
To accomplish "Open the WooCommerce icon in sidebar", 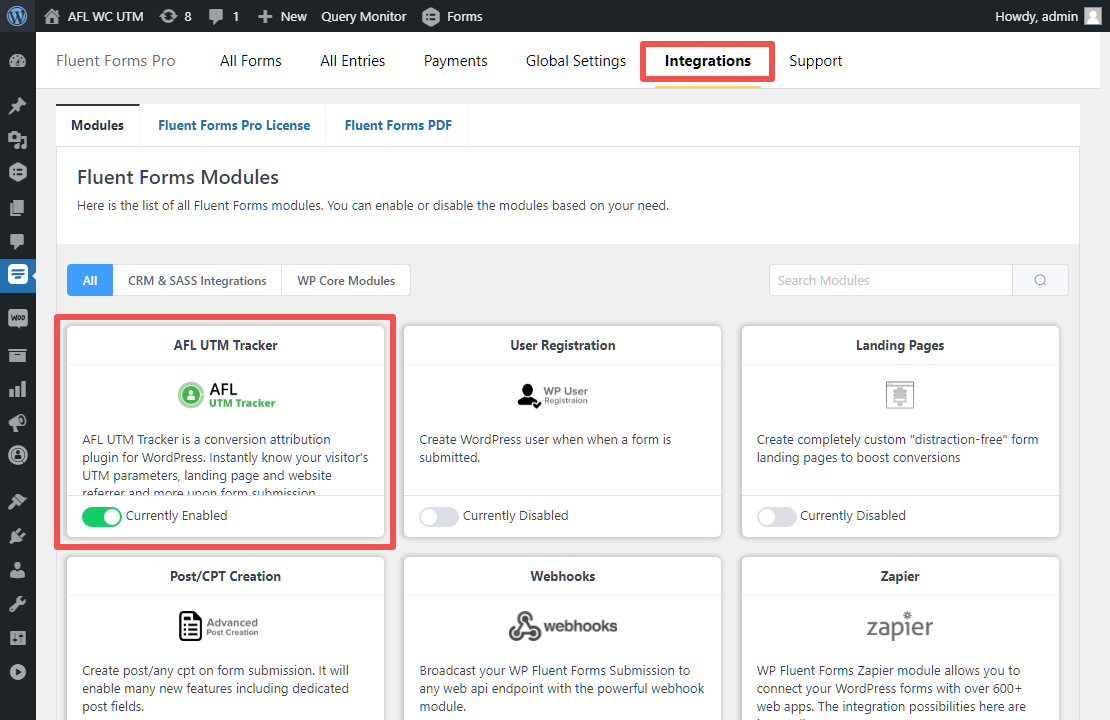I will (x=18, y=318).
